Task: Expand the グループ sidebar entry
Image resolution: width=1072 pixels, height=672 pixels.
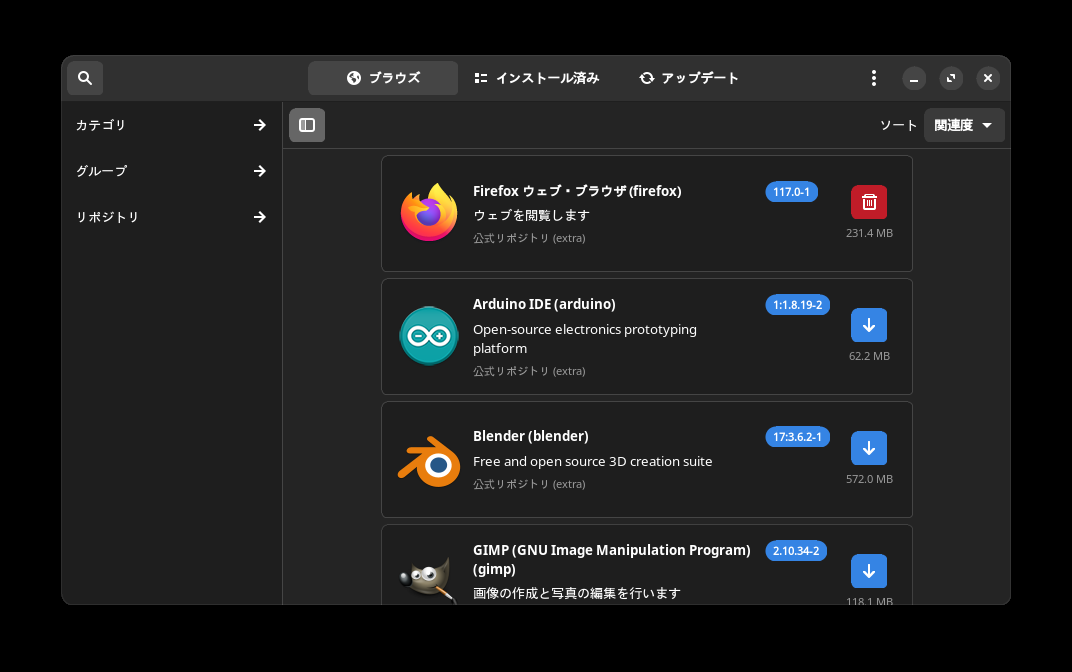Action: (x=171, y=171)
